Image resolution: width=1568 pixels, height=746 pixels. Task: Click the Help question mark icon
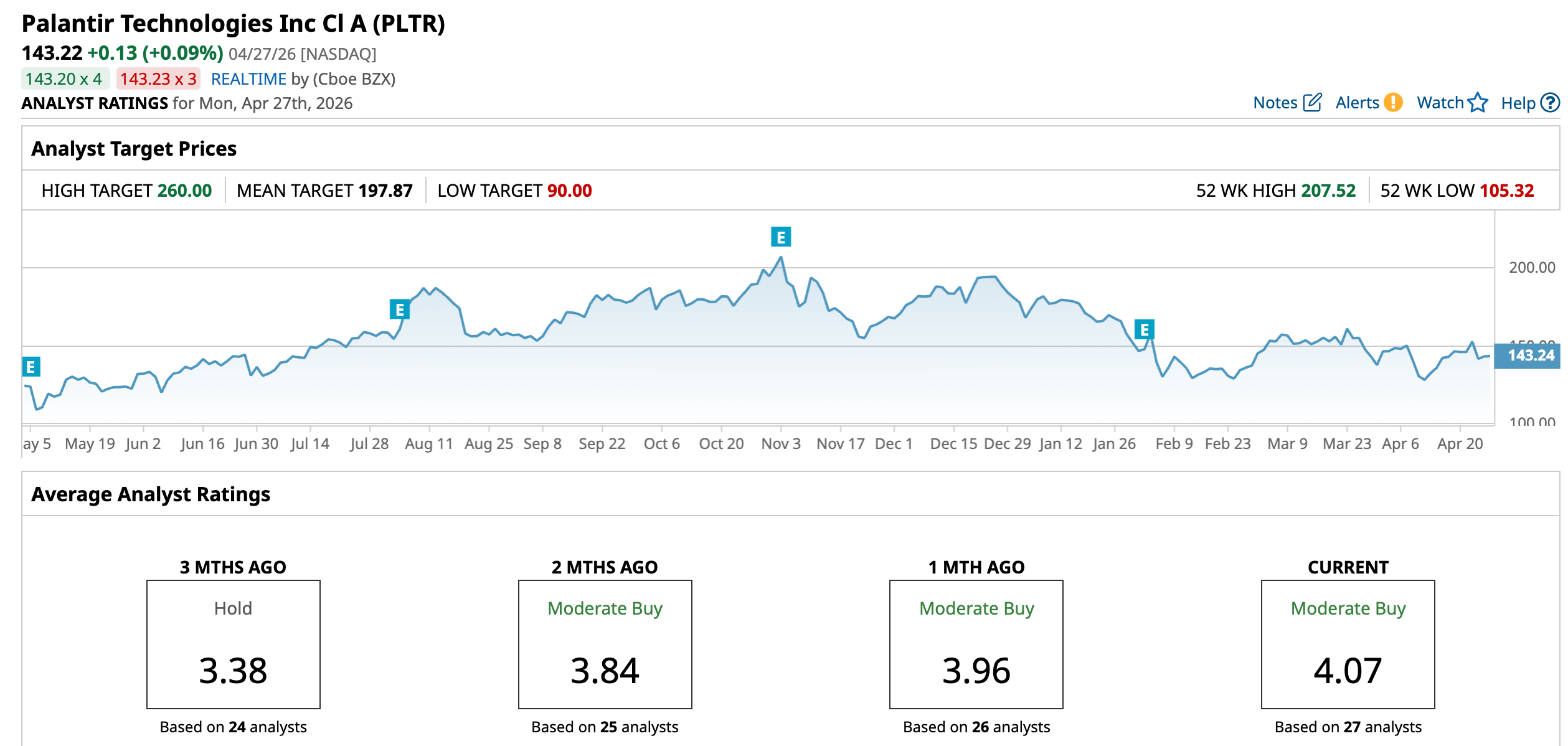tap(1549, 103)
